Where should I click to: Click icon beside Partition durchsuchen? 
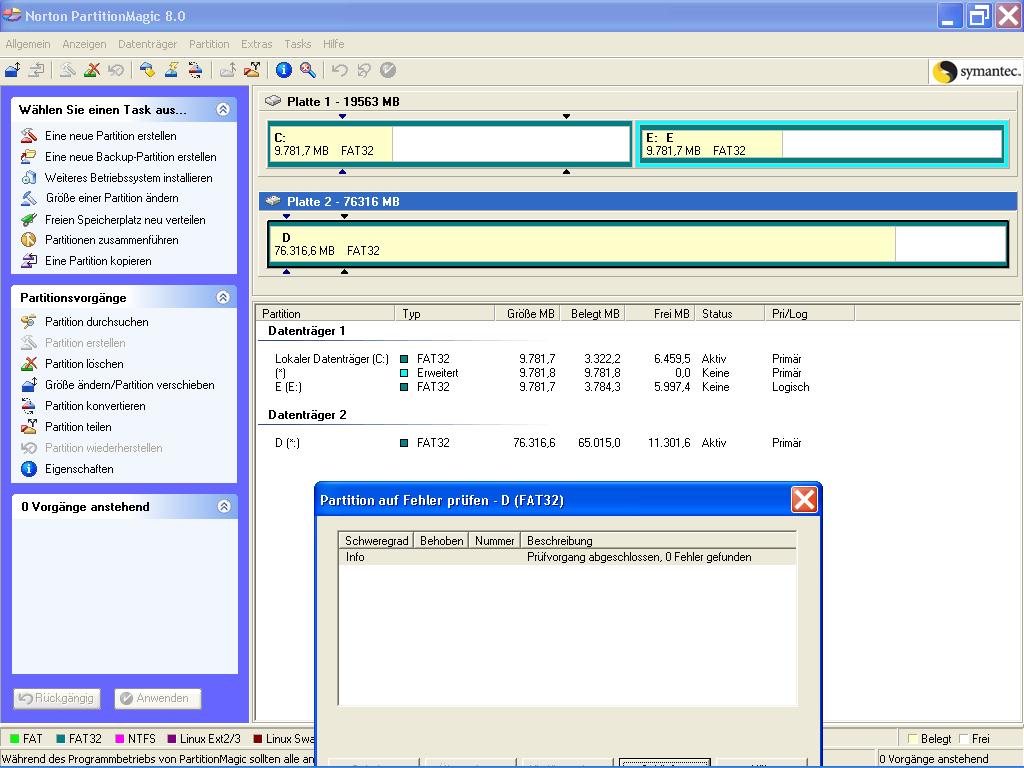[29, 321]
